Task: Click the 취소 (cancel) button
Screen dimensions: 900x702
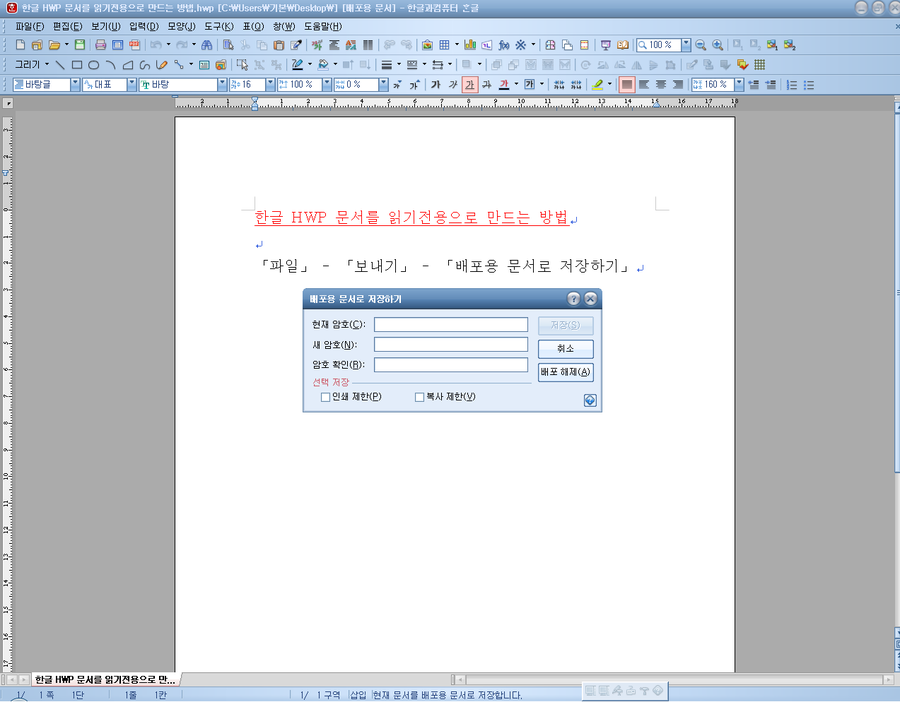Action: [565, 348]
